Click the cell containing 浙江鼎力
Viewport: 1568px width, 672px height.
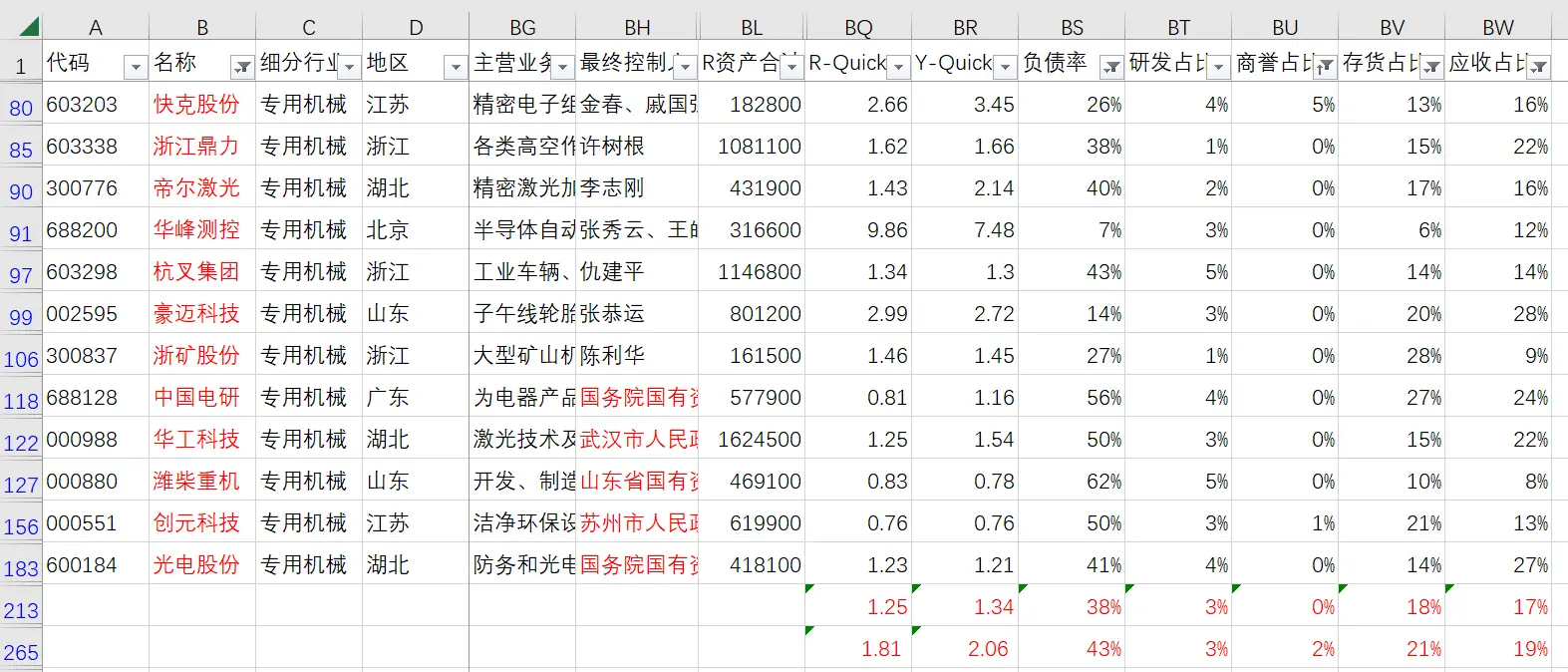196,147
